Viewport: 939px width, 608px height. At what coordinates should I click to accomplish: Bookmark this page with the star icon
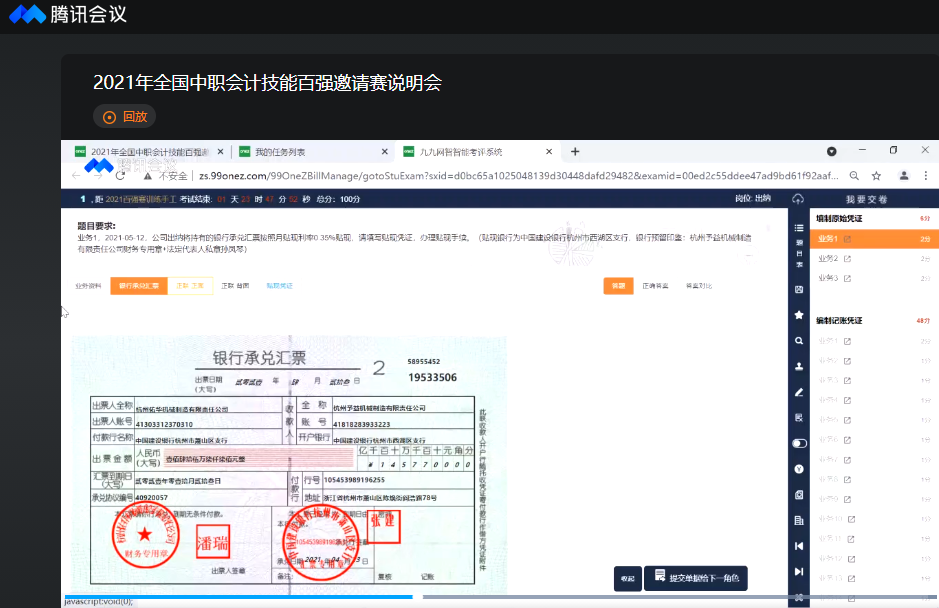876,175
